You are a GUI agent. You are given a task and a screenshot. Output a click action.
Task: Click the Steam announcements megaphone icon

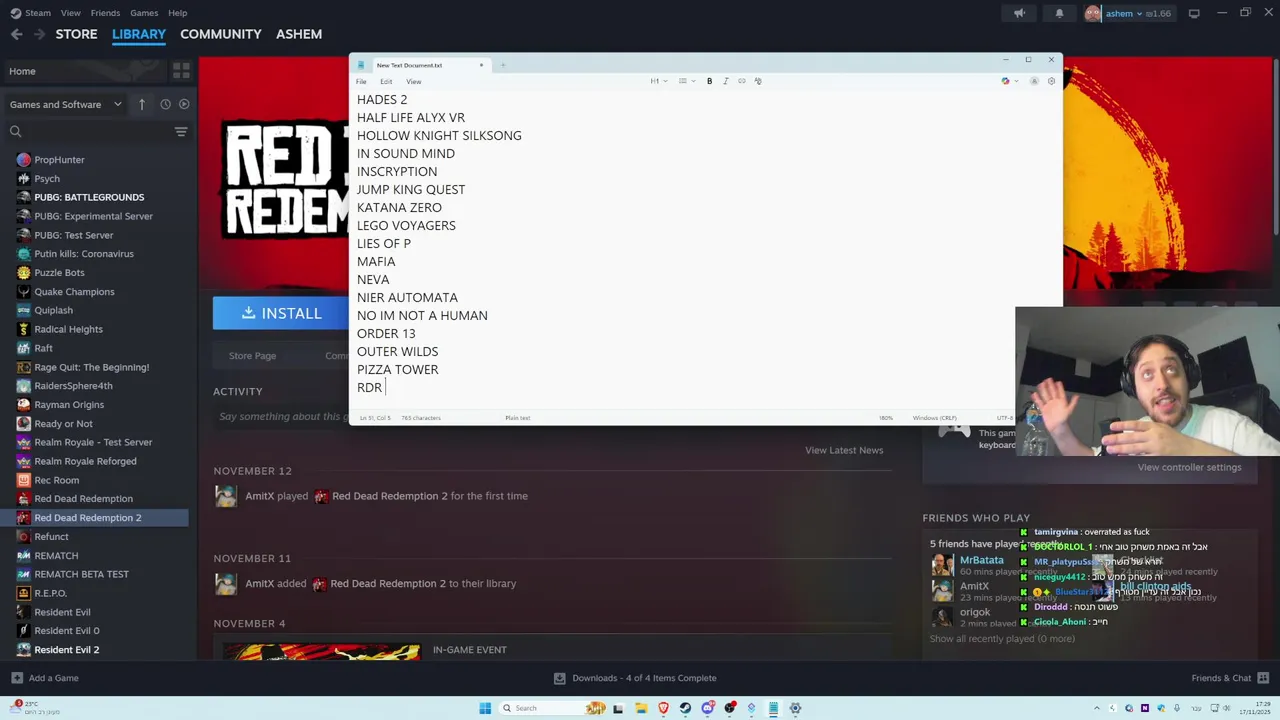tap(1019, 13)
